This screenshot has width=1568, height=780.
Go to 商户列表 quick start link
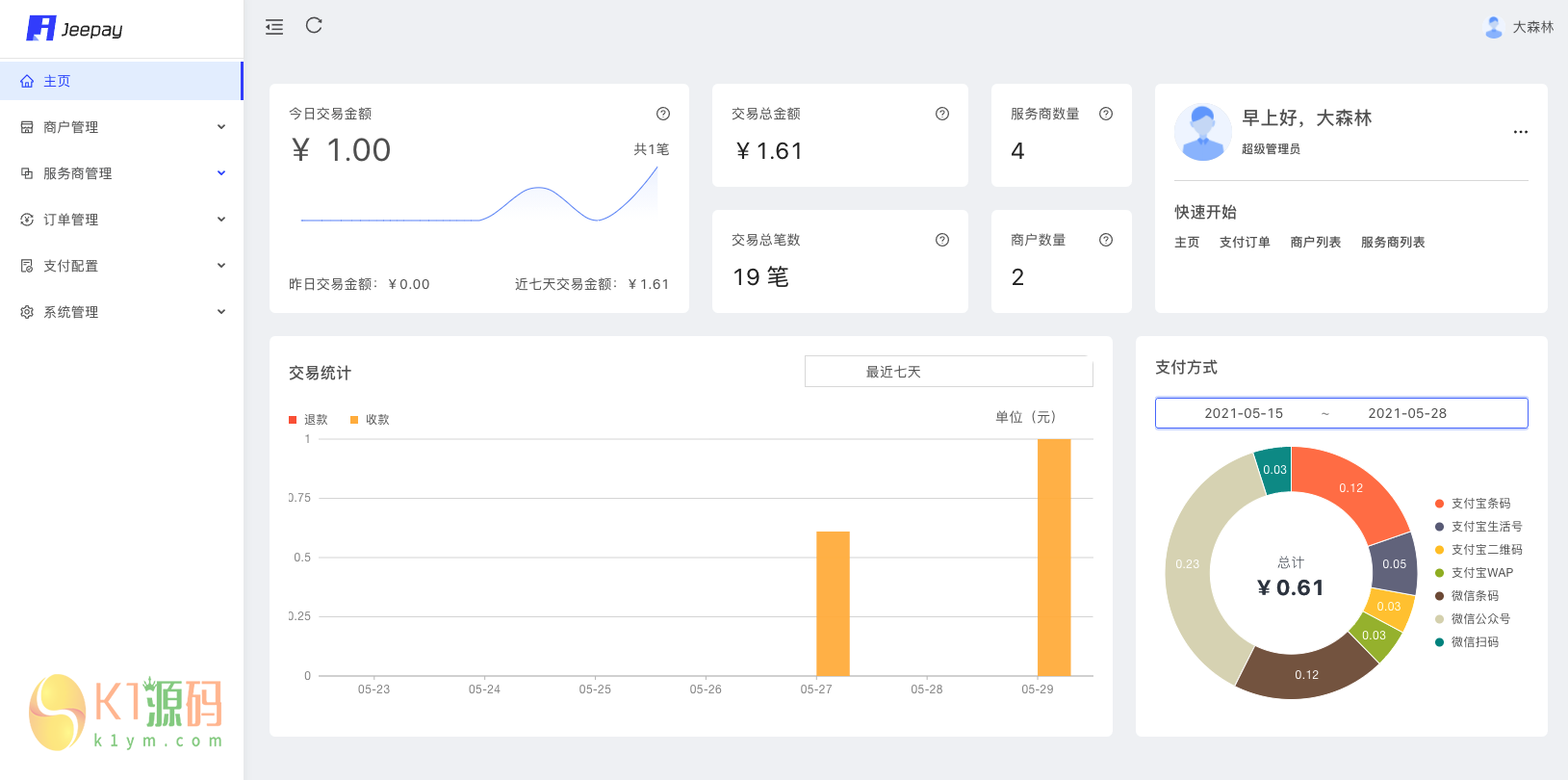[x=1316, y=243]
